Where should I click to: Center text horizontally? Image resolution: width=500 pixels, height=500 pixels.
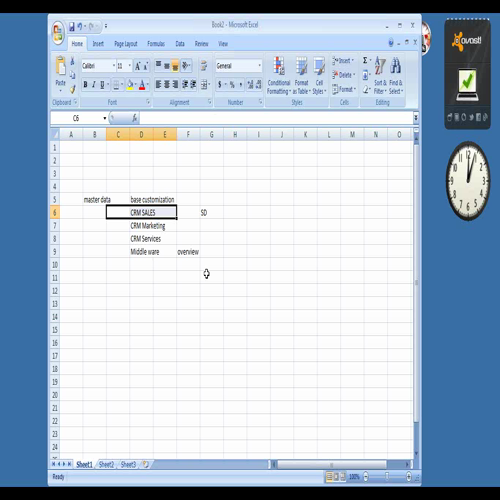(167, 85)
